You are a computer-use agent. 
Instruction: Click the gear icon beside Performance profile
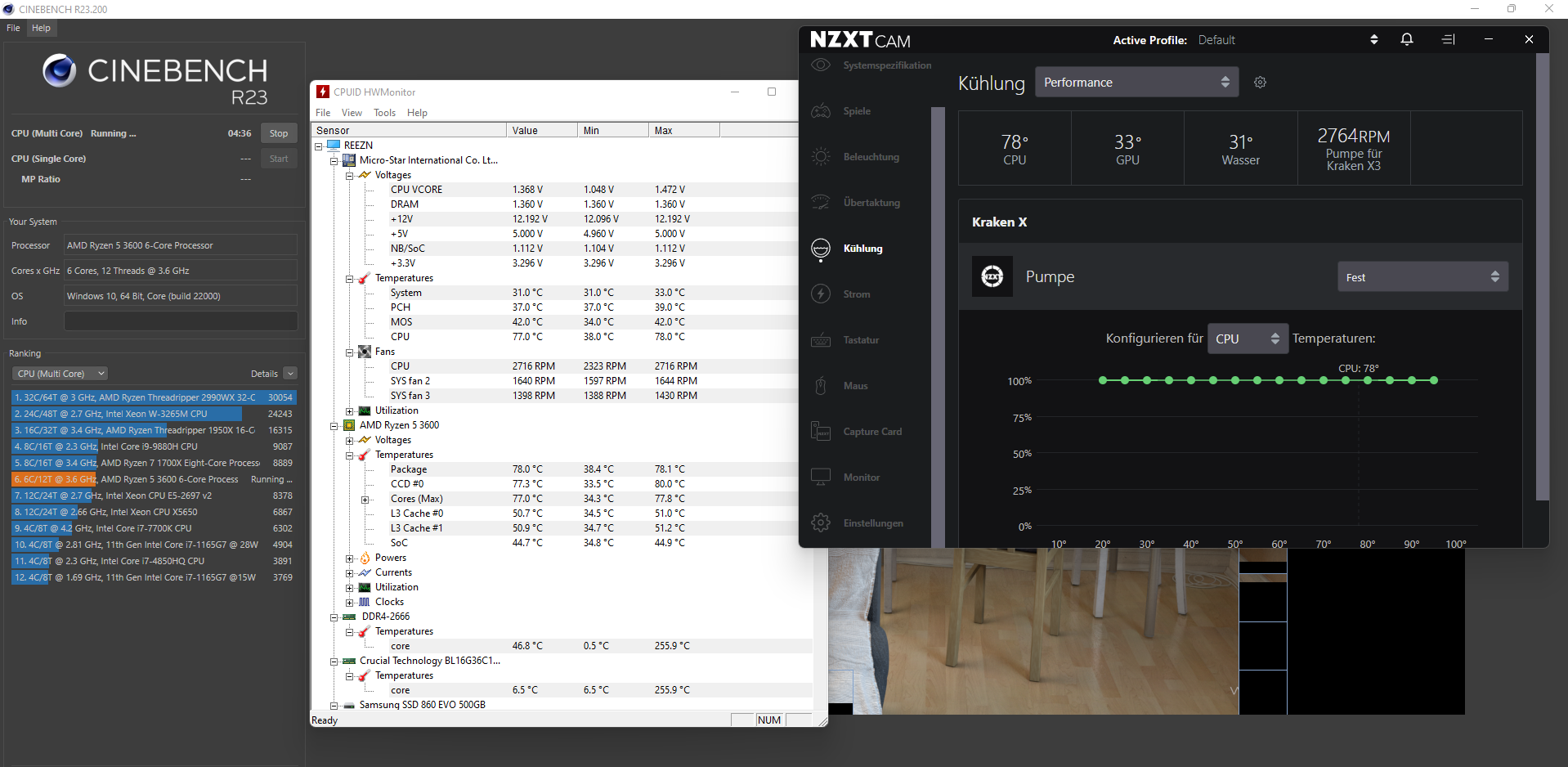pos(1260,83)
